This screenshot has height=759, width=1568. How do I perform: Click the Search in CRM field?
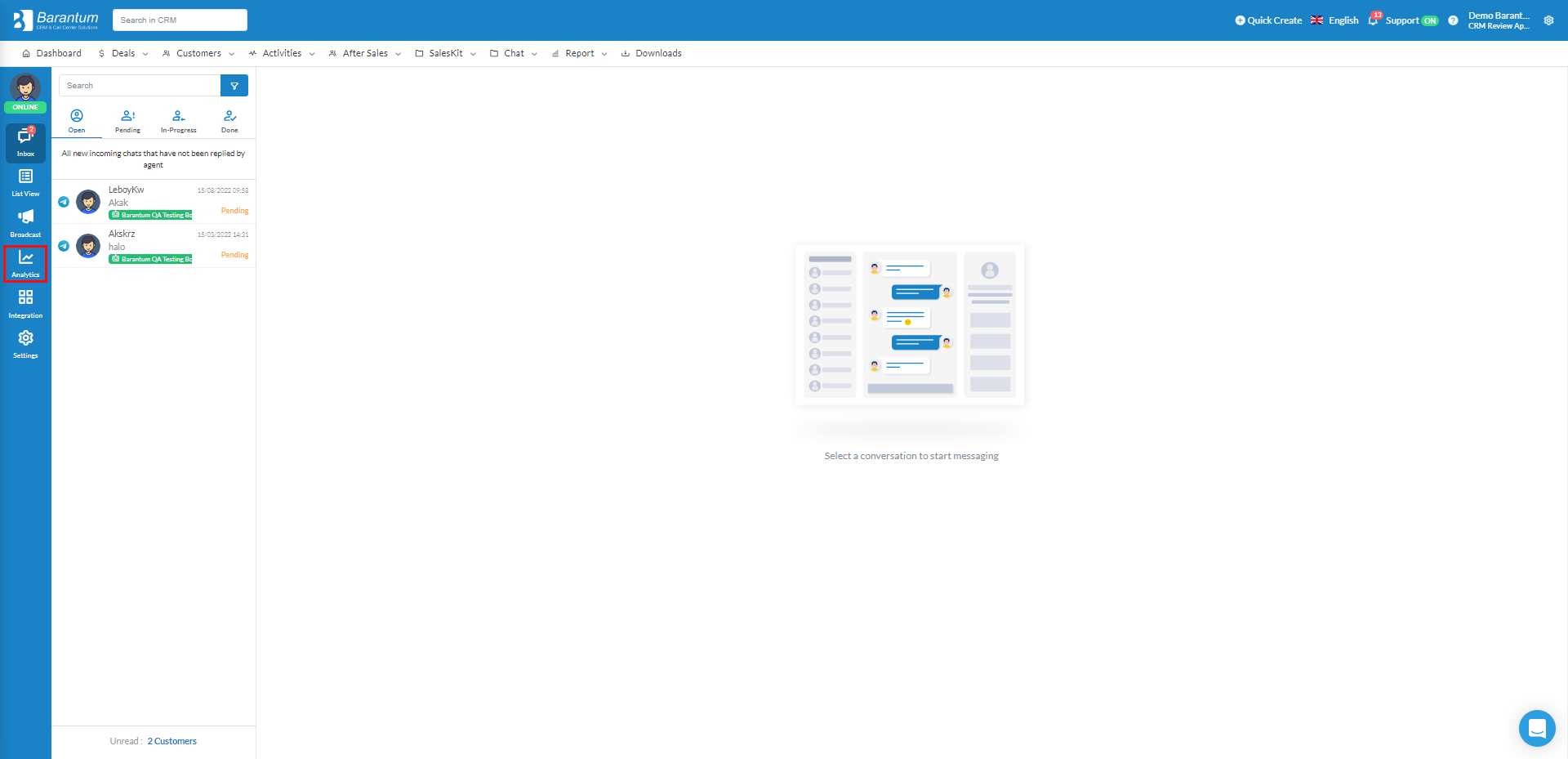180,20
